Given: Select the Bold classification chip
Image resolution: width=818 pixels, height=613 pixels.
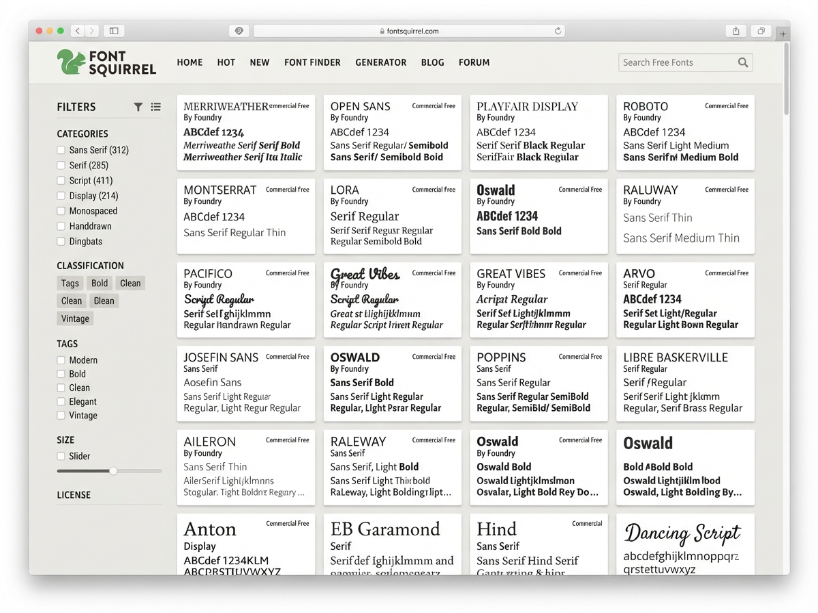Looking at the screenshot, I should click(x=99, y=283).
